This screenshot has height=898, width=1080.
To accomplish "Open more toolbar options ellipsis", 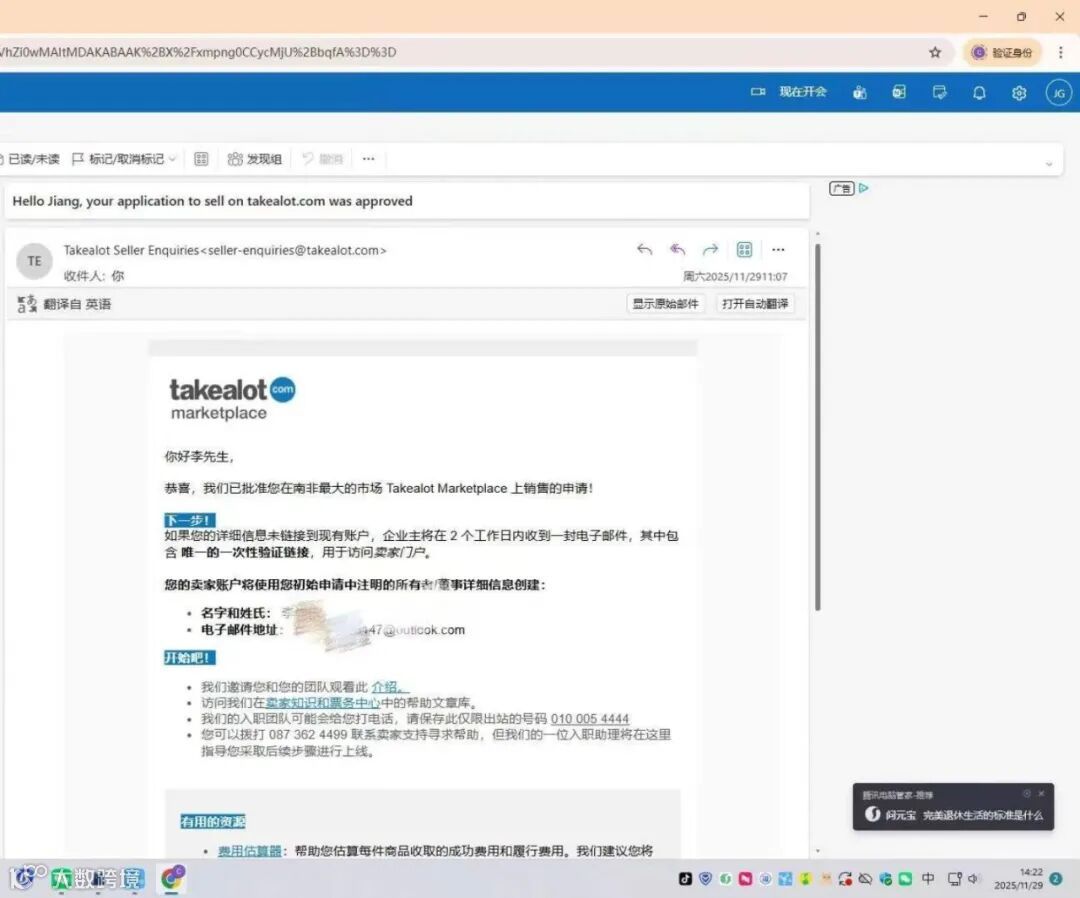I will tap(368, 159).
